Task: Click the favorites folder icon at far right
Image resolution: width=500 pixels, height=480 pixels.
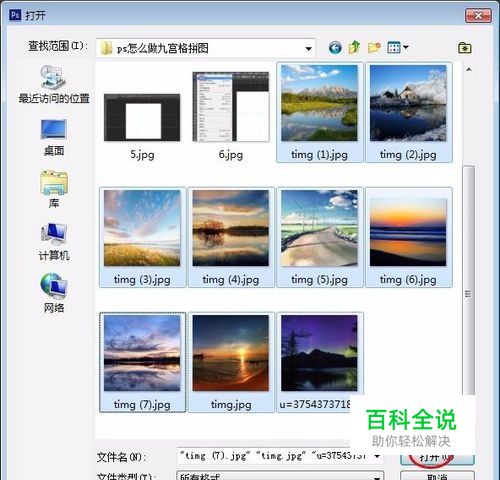Action: [464, 48]
